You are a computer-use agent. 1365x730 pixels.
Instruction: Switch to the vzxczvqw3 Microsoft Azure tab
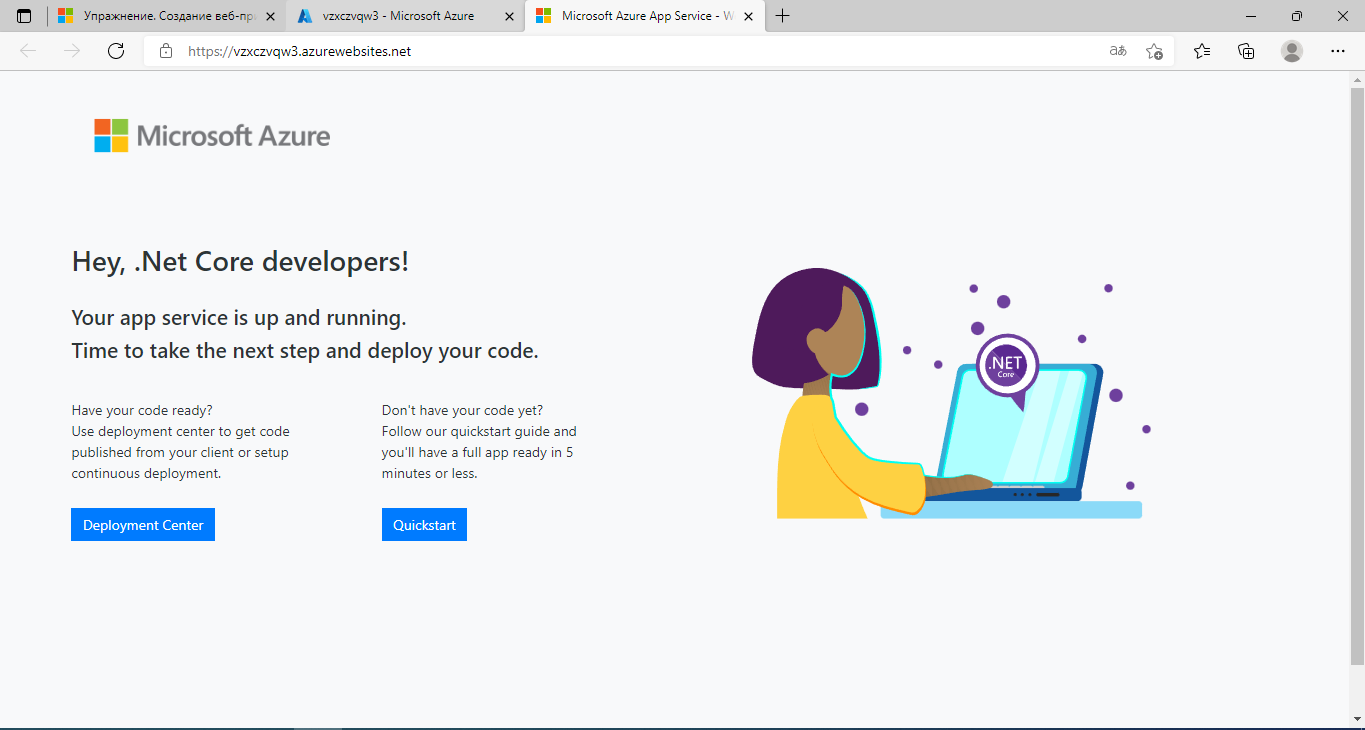point(400,16)
